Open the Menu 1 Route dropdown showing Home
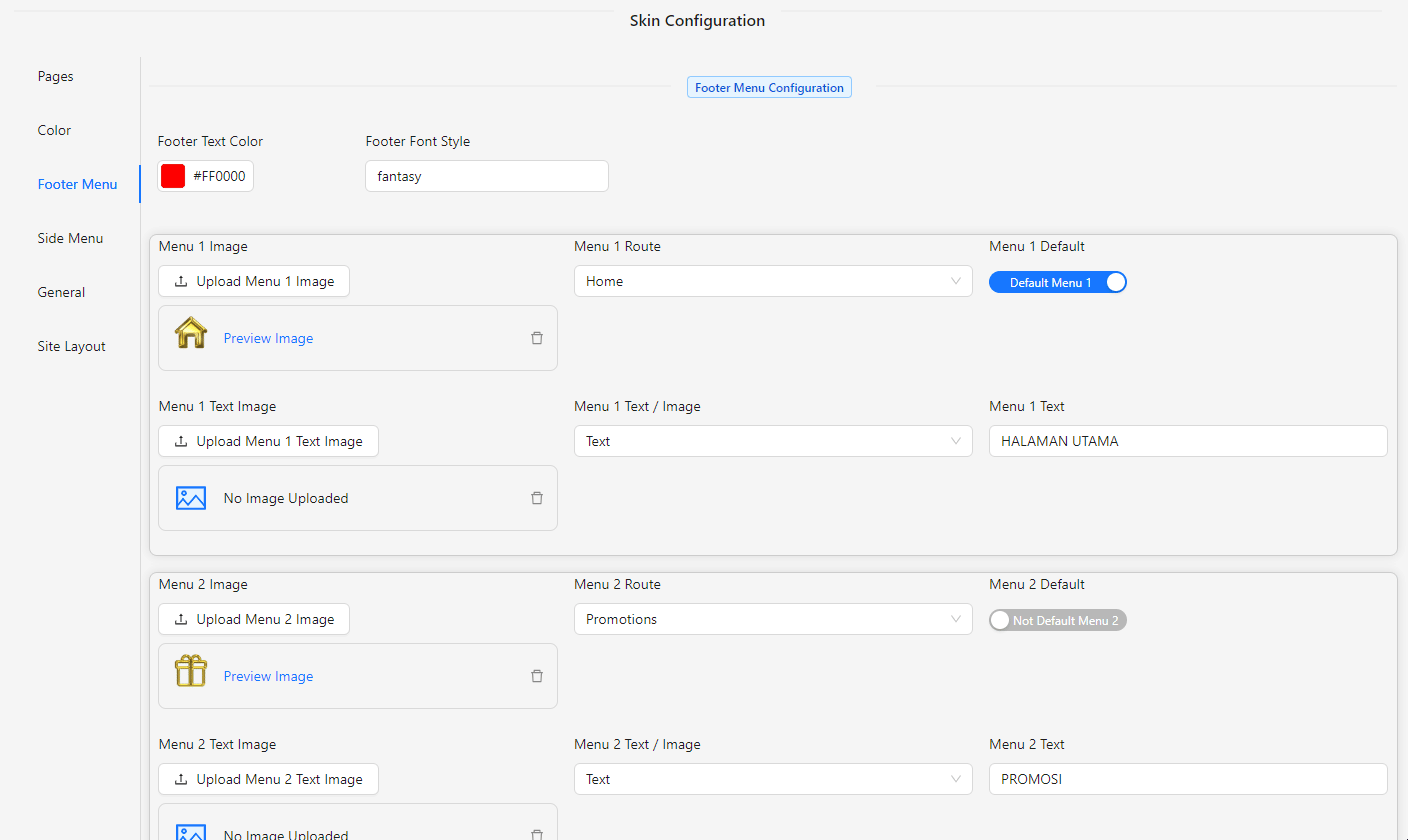The width and height of the screenshot is (1408, 840). (772, 281)
